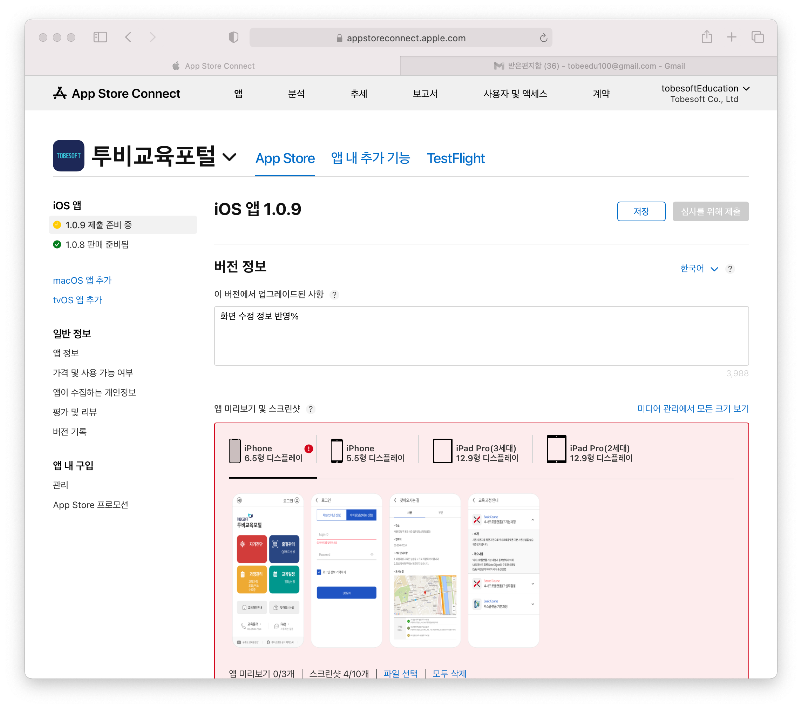Open help icon for screenshots label
This screenshot has width=802, height=709.
(x=310, y=409)
